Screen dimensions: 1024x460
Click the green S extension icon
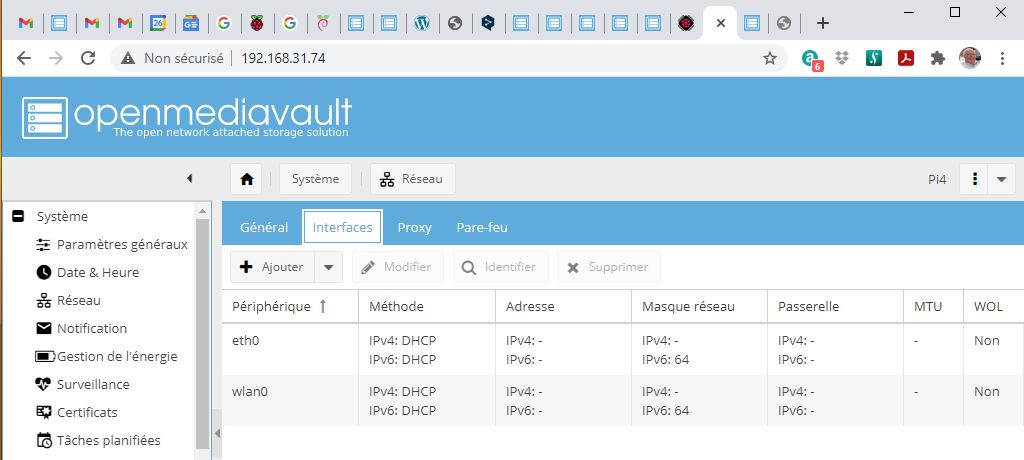pyautogui.click(x=874, y=58)
